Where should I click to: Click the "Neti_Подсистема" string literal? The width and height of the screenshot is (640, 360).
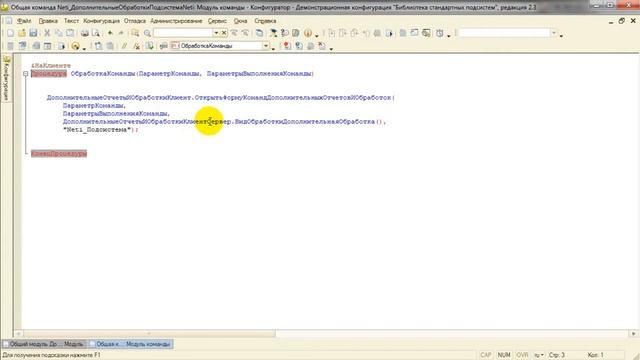coord(98,130)
